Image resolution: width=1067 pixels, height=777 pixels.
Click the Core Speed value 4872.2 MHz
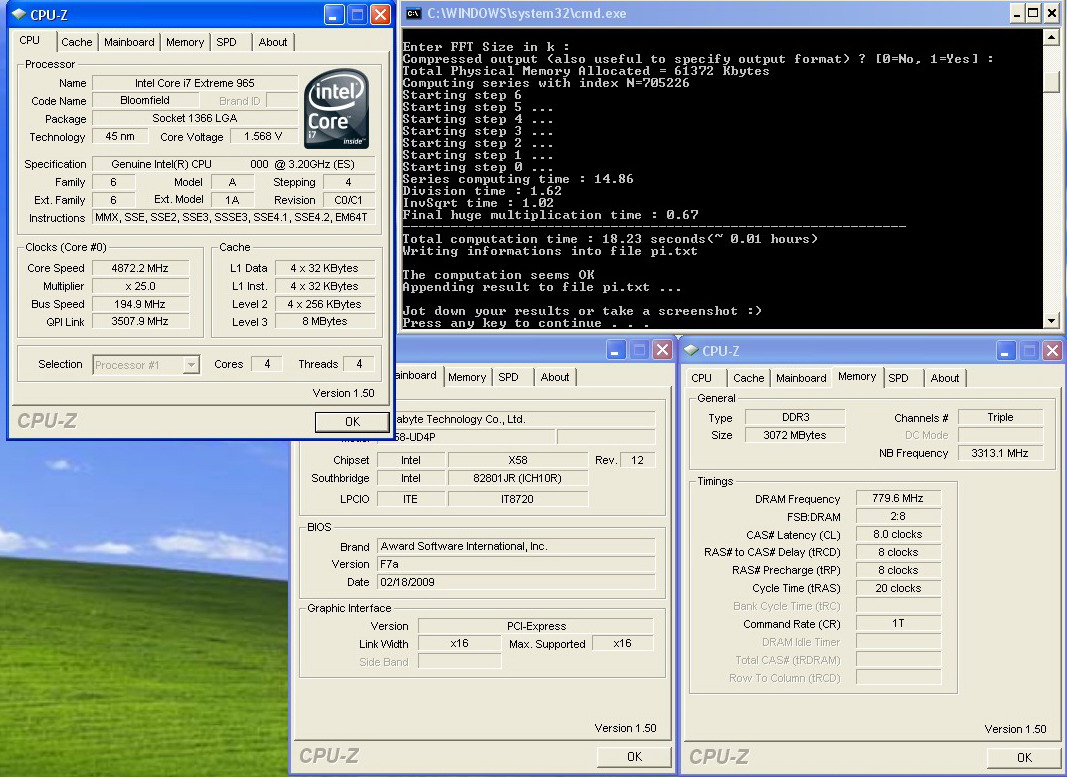pyautogui.click(x=140, y=268)
